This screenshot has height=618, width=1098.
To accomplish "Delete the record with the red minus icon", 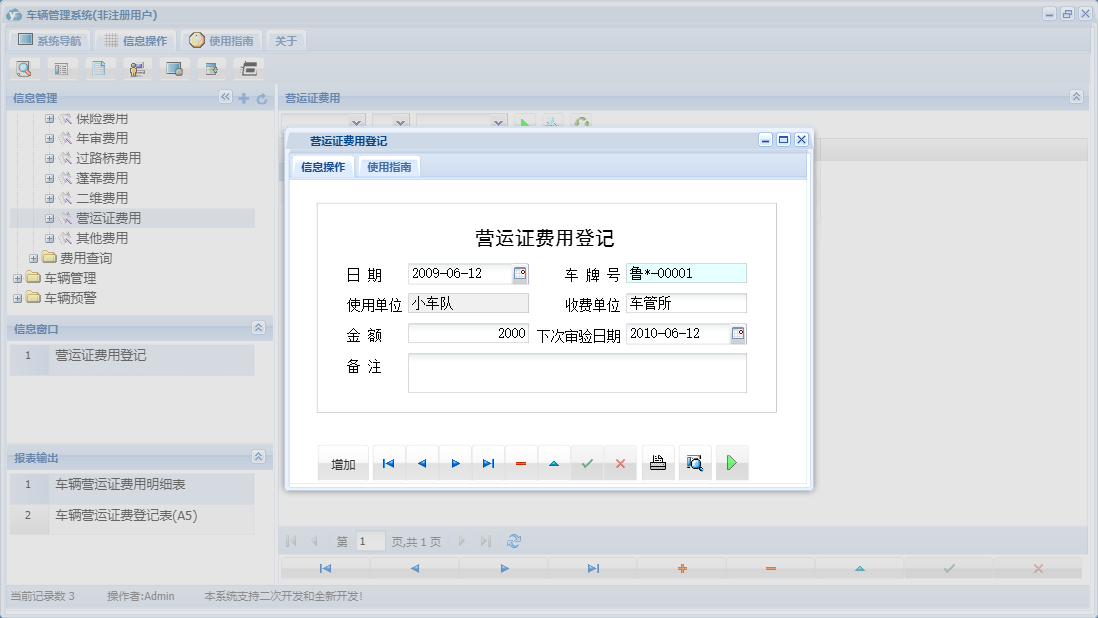I will click(520, 462).
